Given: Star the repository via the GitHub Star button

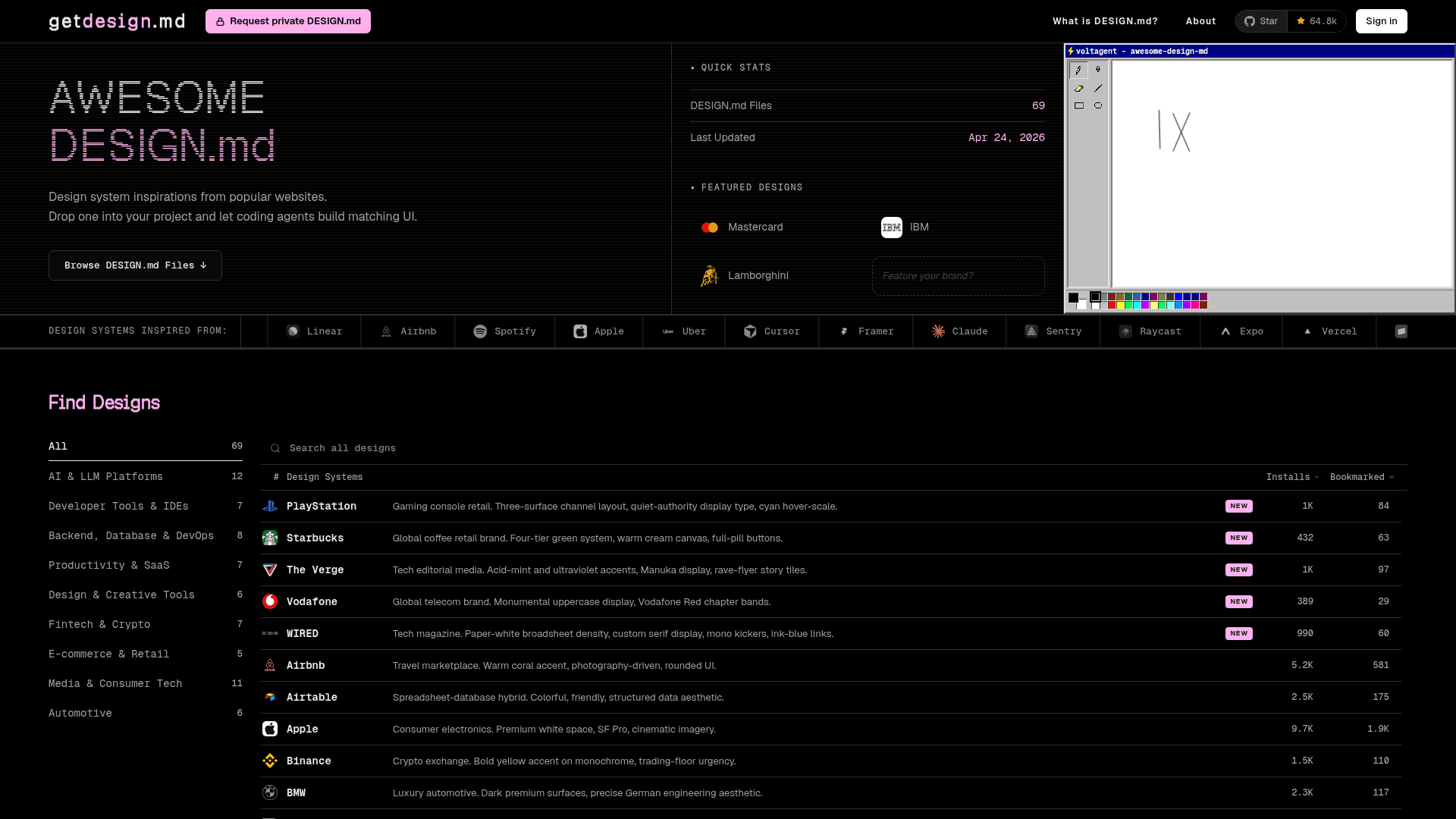Looking at the screenshot, I should (x=1260, y=20).
